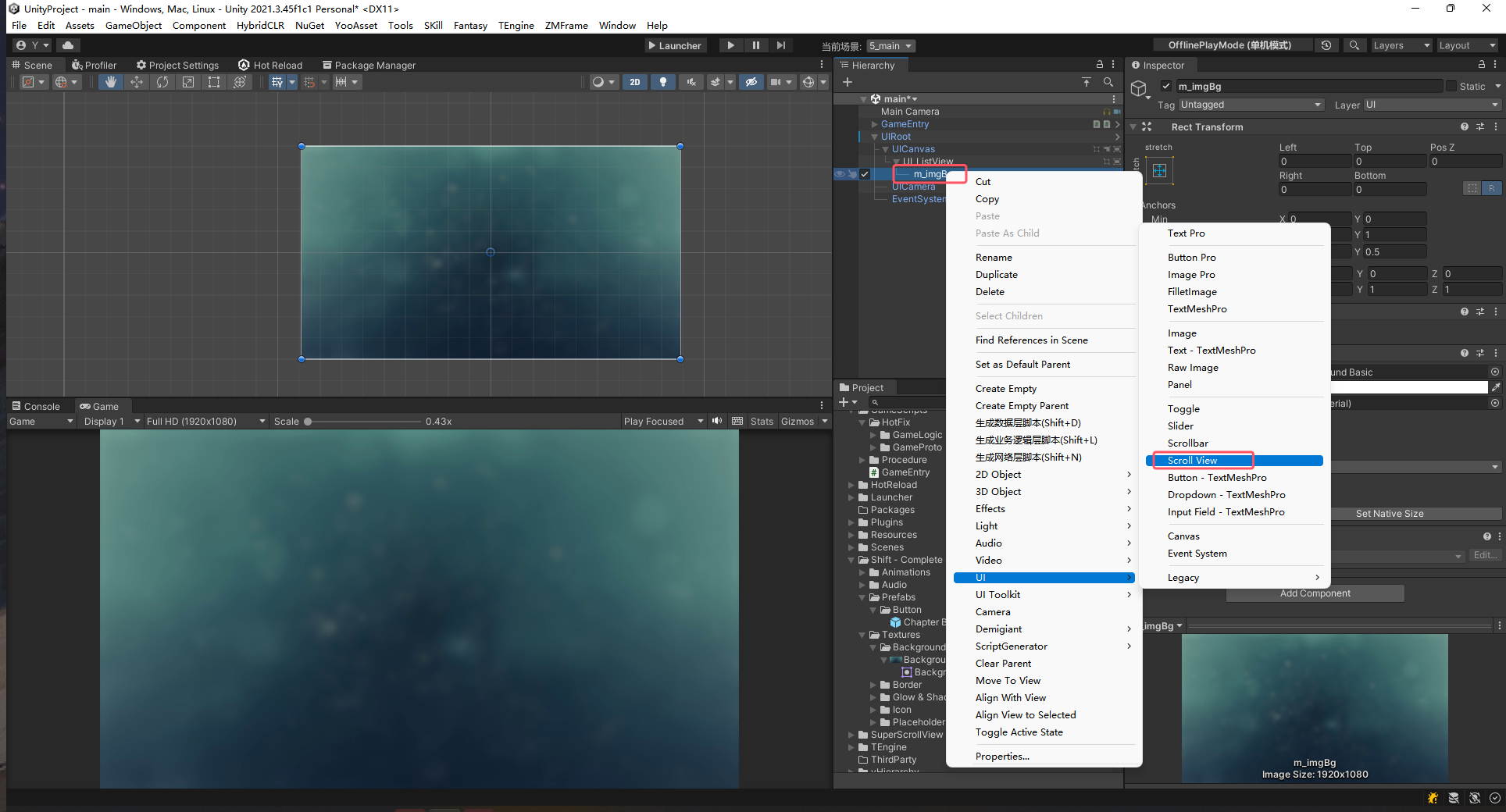This screenshot has width=1506, height=812.
Task: Click the cloud services icon near the top left
Action: pyautogui.click(x=68, y=45)
